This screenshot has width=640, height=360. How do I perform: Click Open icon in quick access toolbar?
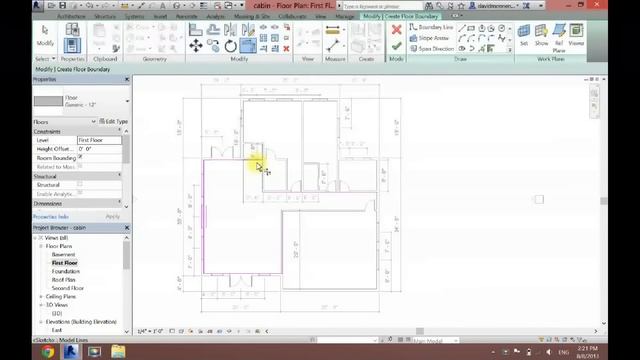51,5
